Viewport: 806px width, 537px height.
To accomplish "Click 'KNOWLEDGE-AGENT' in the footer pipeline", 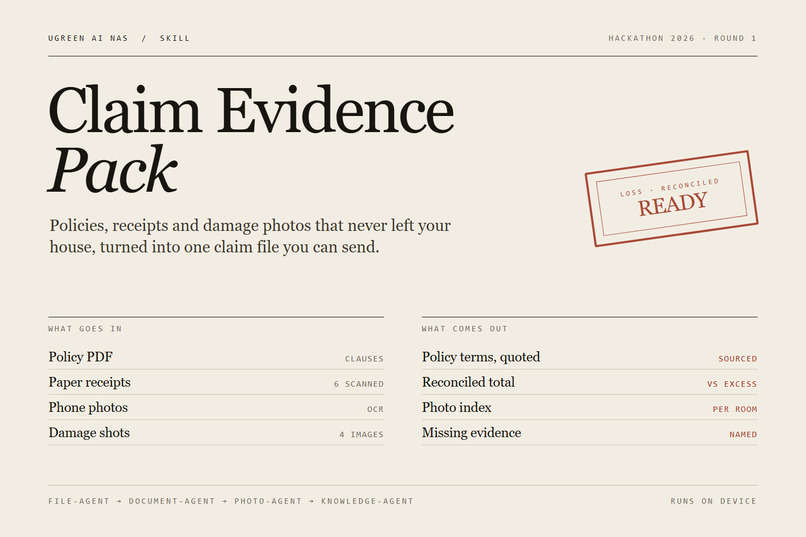I will (367, 501).
